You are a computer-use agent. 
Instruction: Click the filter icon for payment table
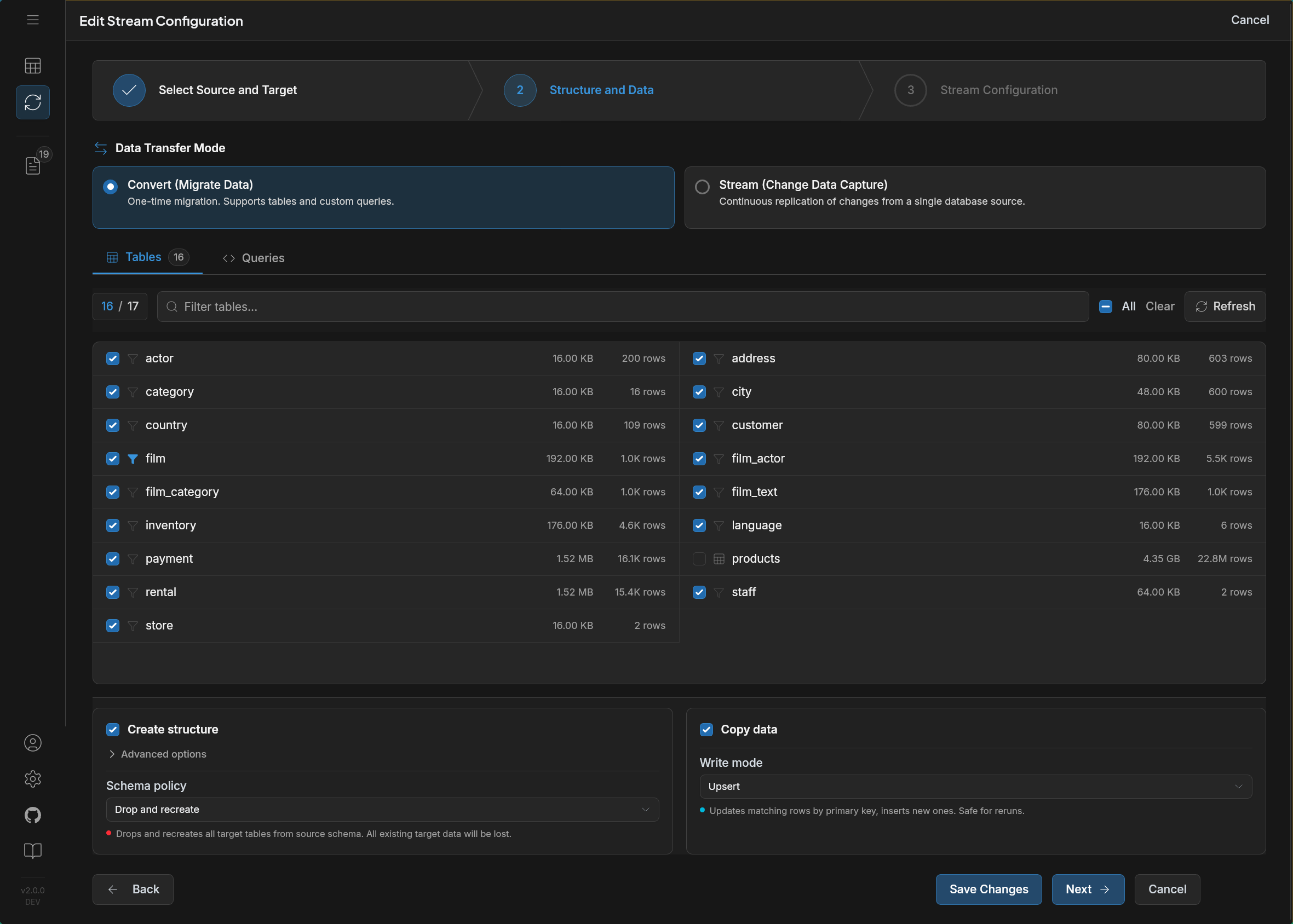click(x=133, y=559)
